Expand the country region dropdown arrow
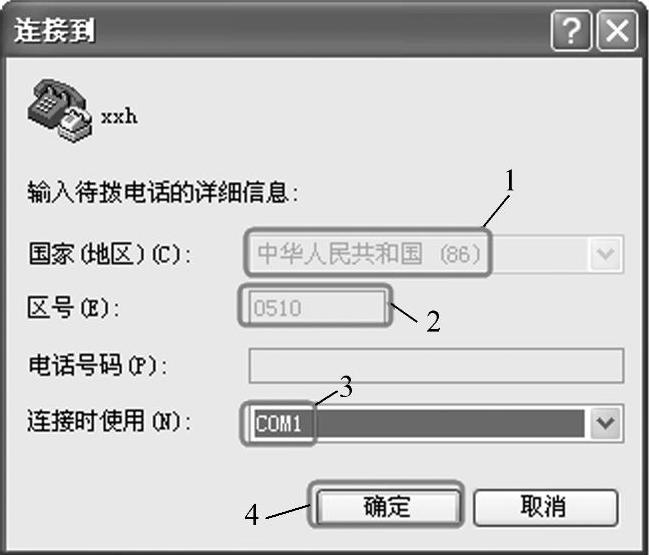 point(606,254)
